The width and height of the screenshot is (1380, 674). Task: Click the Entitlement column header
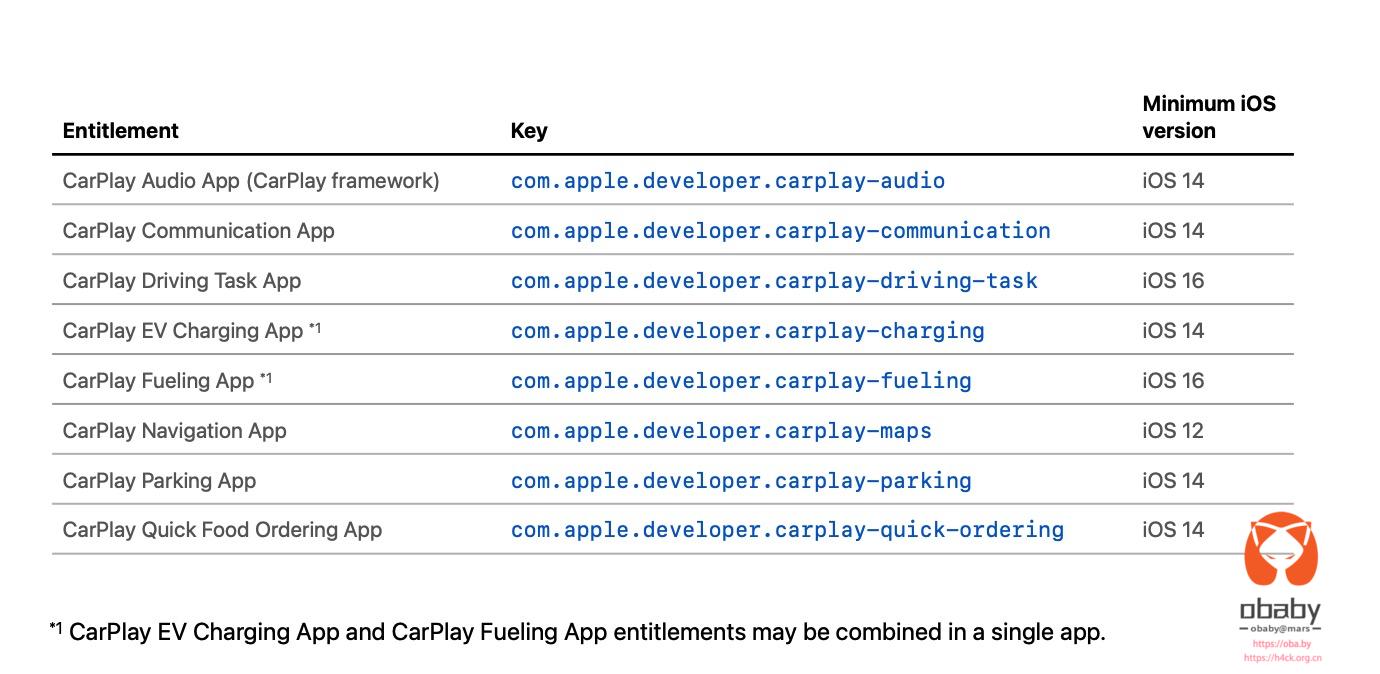(x=121, y=131)
